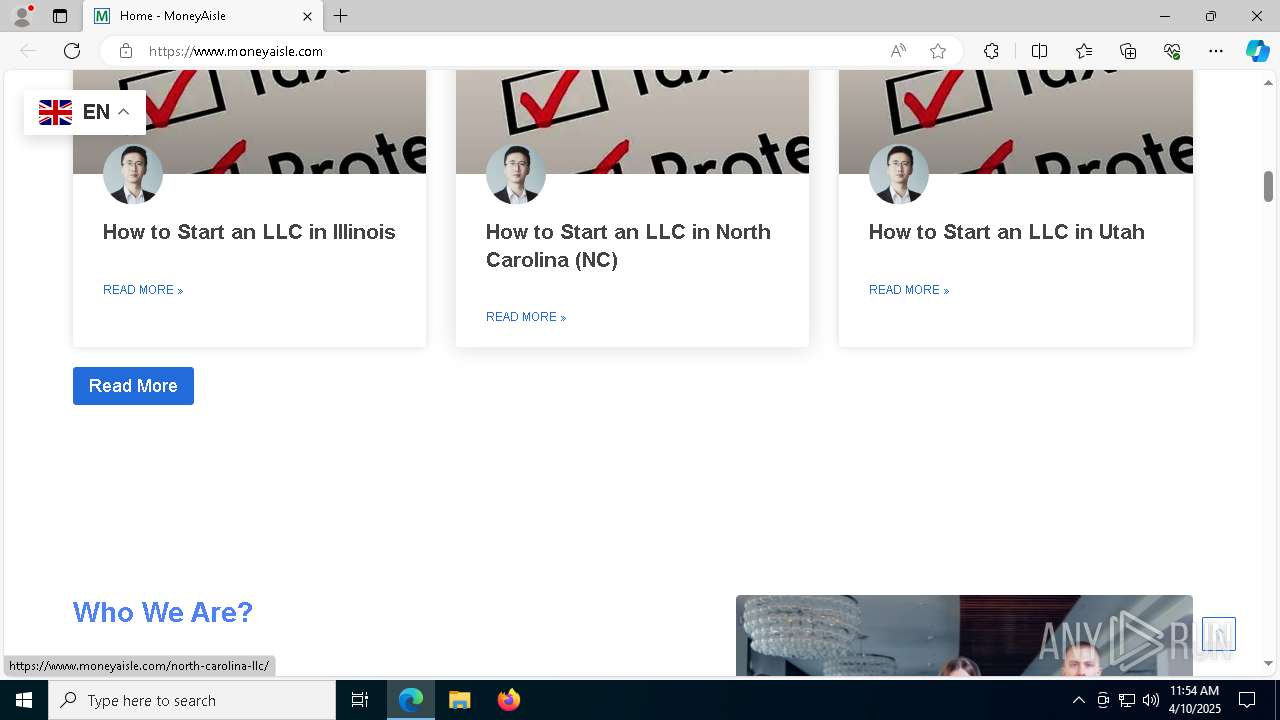
Task: Close the Home - MoneyAisle tab
Action: tap(307, 16)
